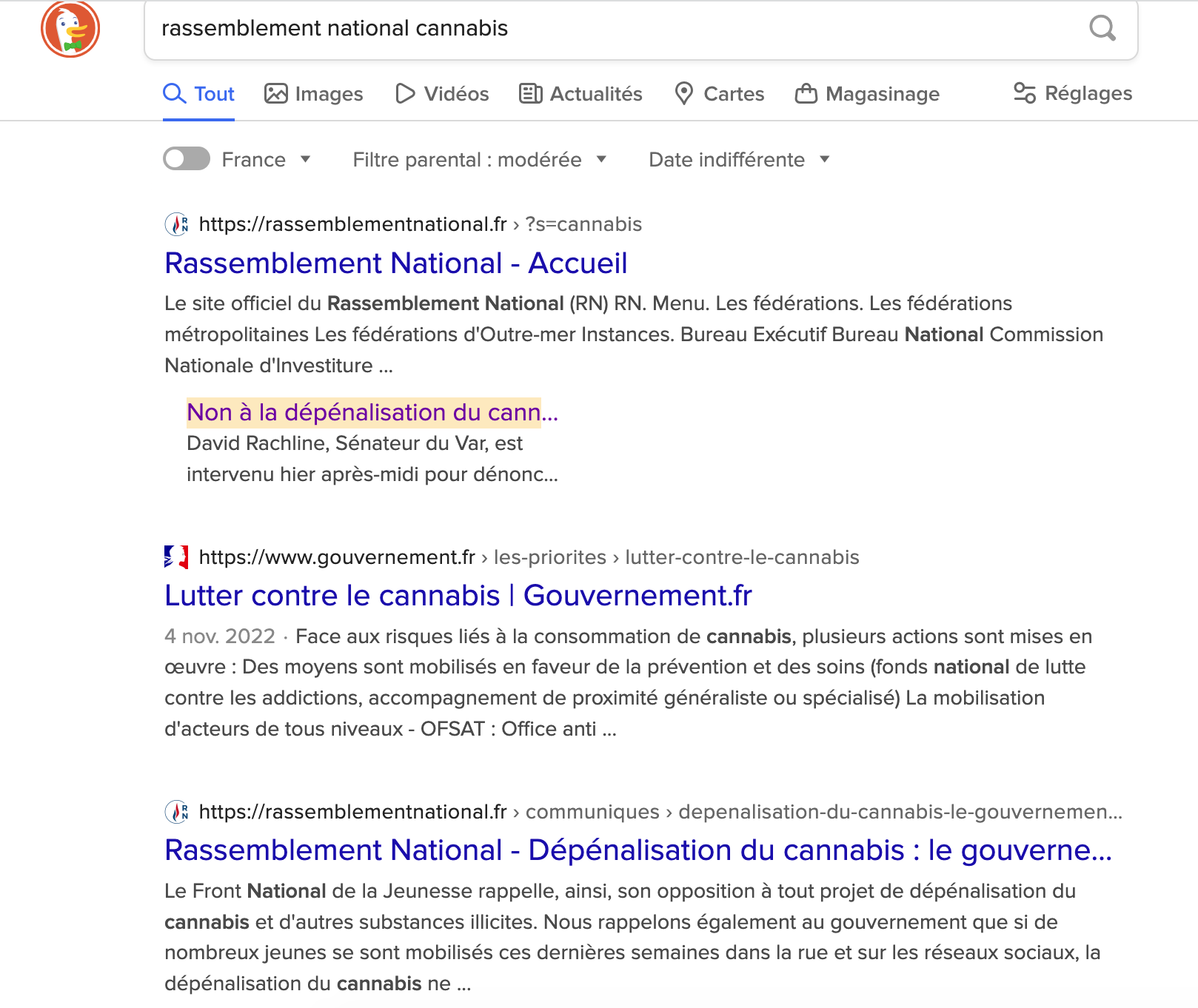The height and width of the screenshot is (1008, 1198).
Task: Click the rassemblementnational.fr communiques URL
Action: click(x=660, y=812)
